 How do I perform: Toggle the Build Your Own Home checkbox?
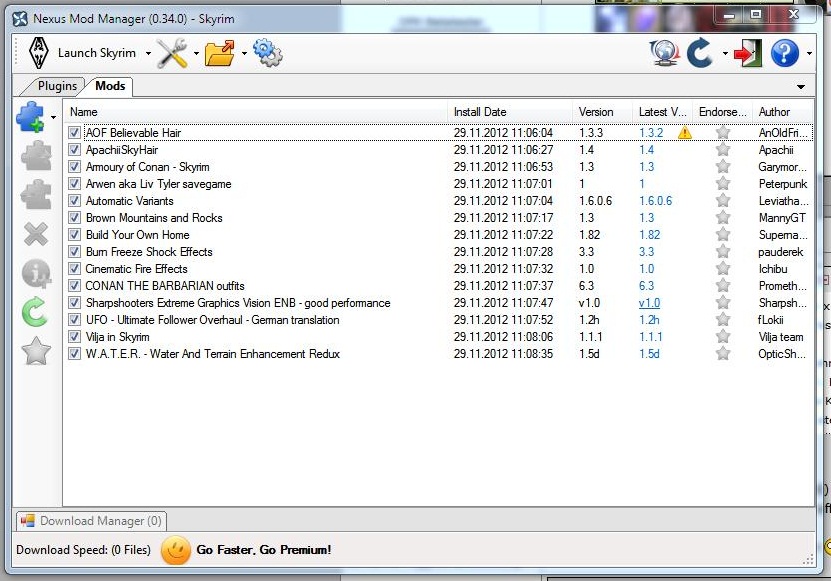[x=75, y=235]
